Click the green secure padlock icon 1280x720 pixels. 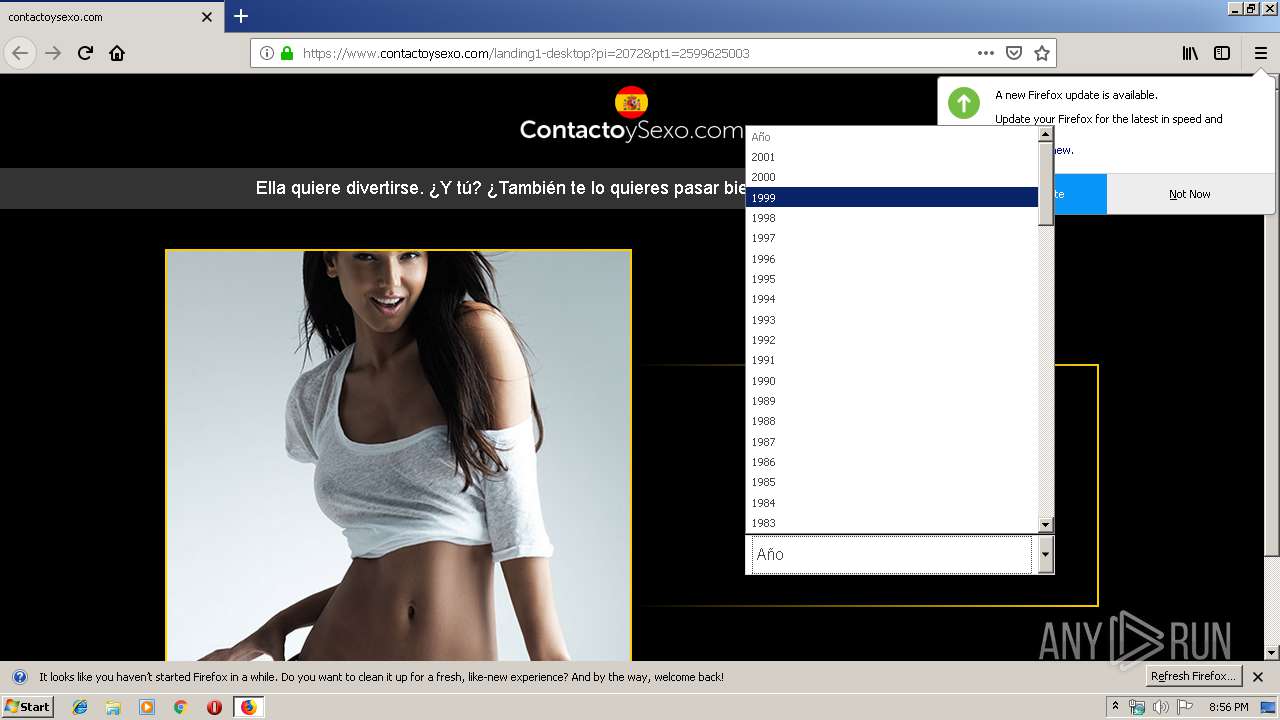click(287, 53)
